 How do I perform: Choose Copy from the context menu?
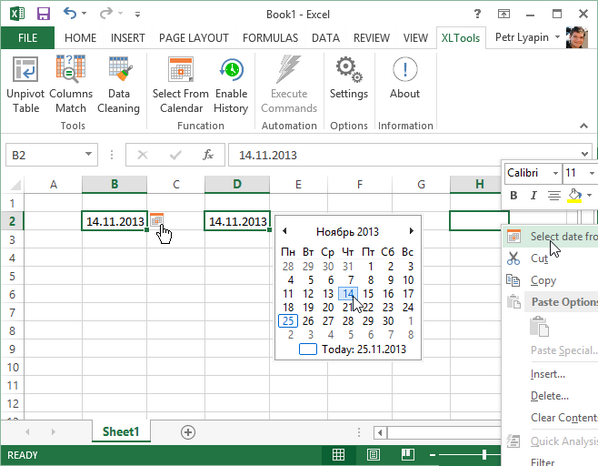(550, 280)
